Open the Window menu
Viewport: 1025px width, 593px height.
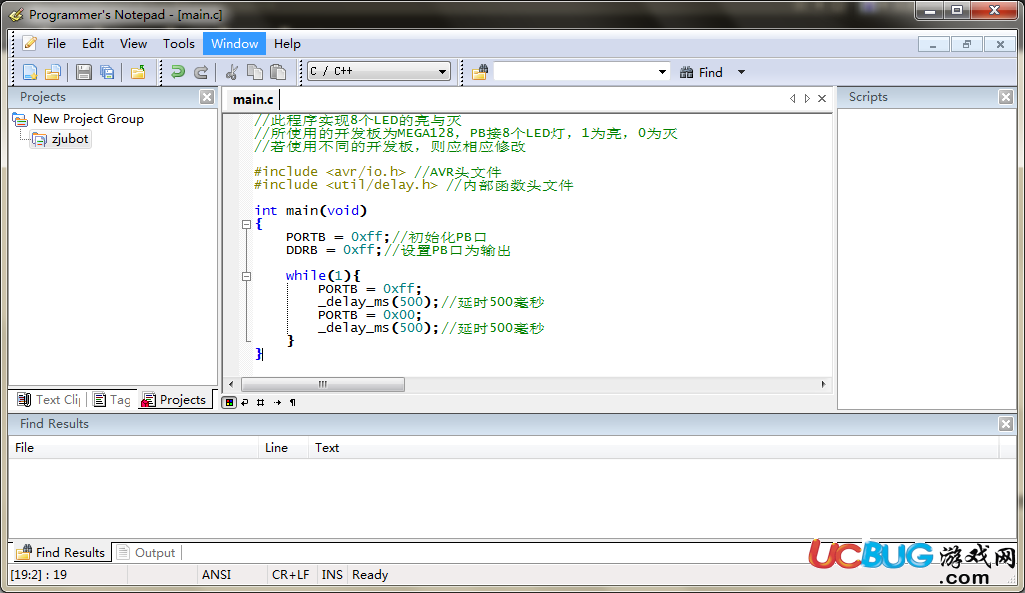point(234,44)
